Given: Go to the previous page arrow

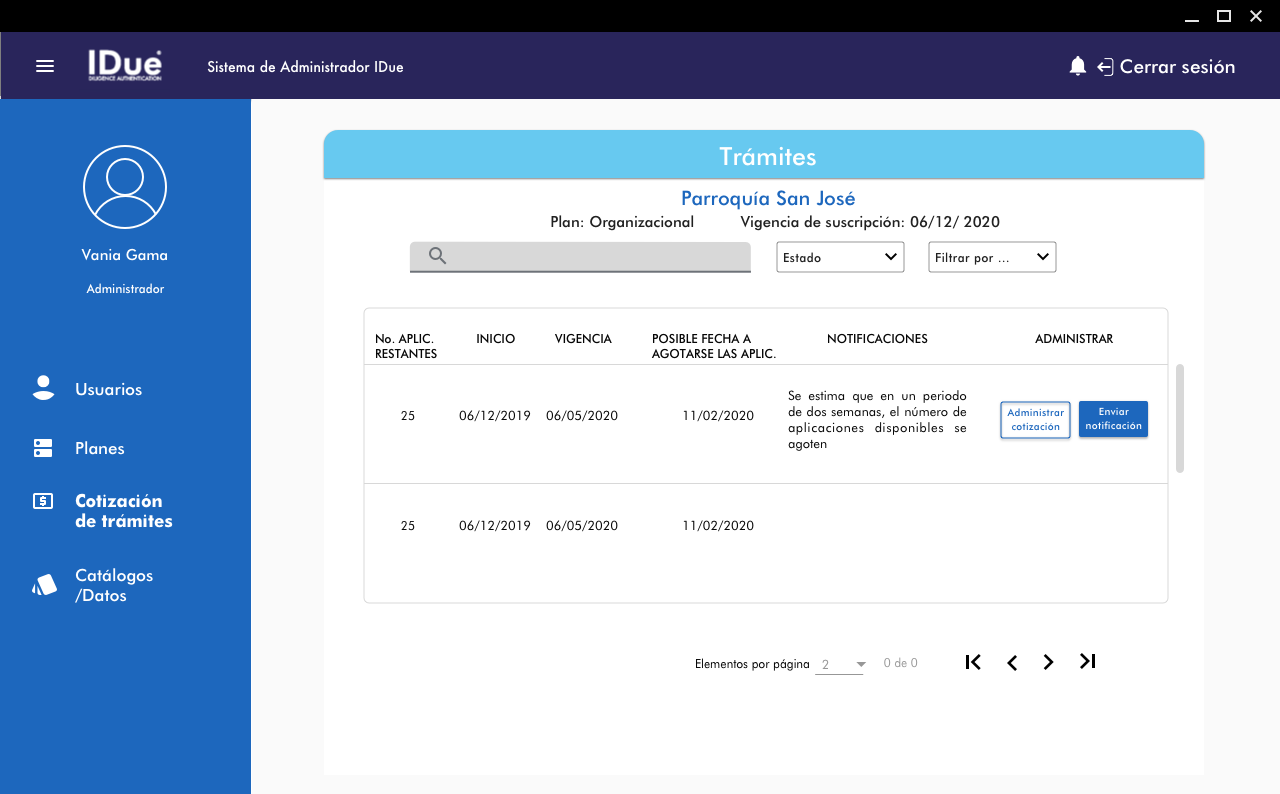Looking at the screenshot, I should tap(1012, 663).
